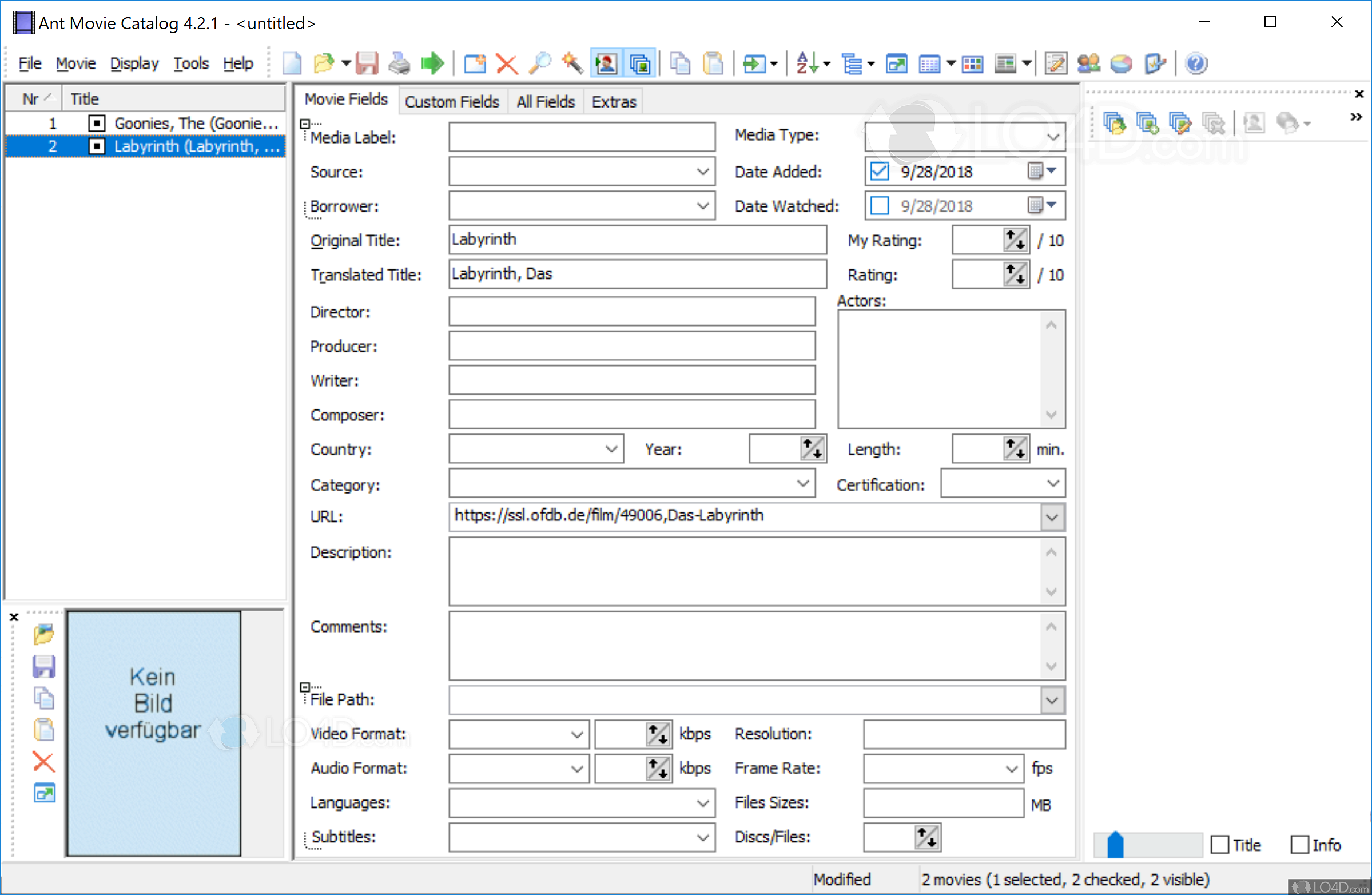Switch to the Custom Fields tab
The width and height of the screenshot is (1372, 895).
click(x=451, y=102)
